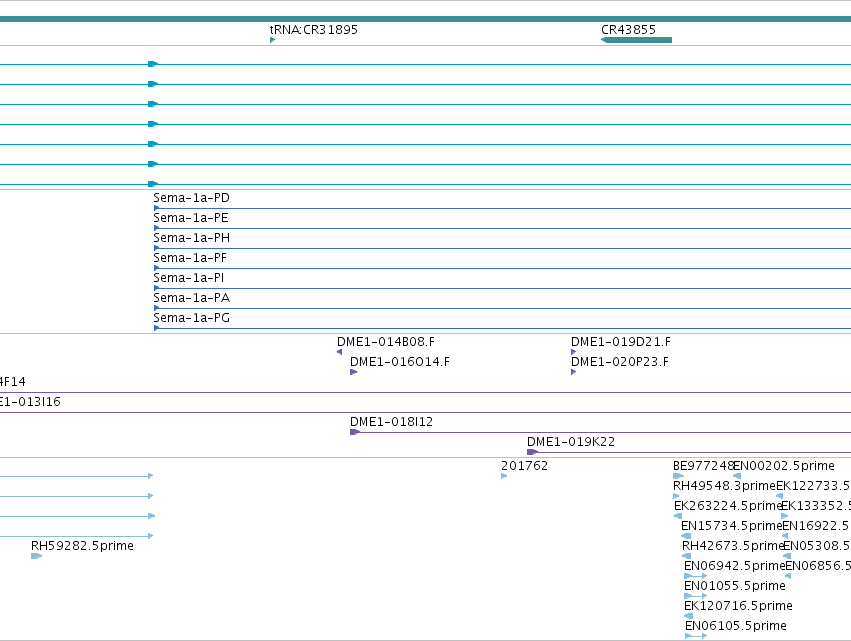Click the EN15734.5prime EST label
This screenshot has height=641, width=851.
(732, 526)
